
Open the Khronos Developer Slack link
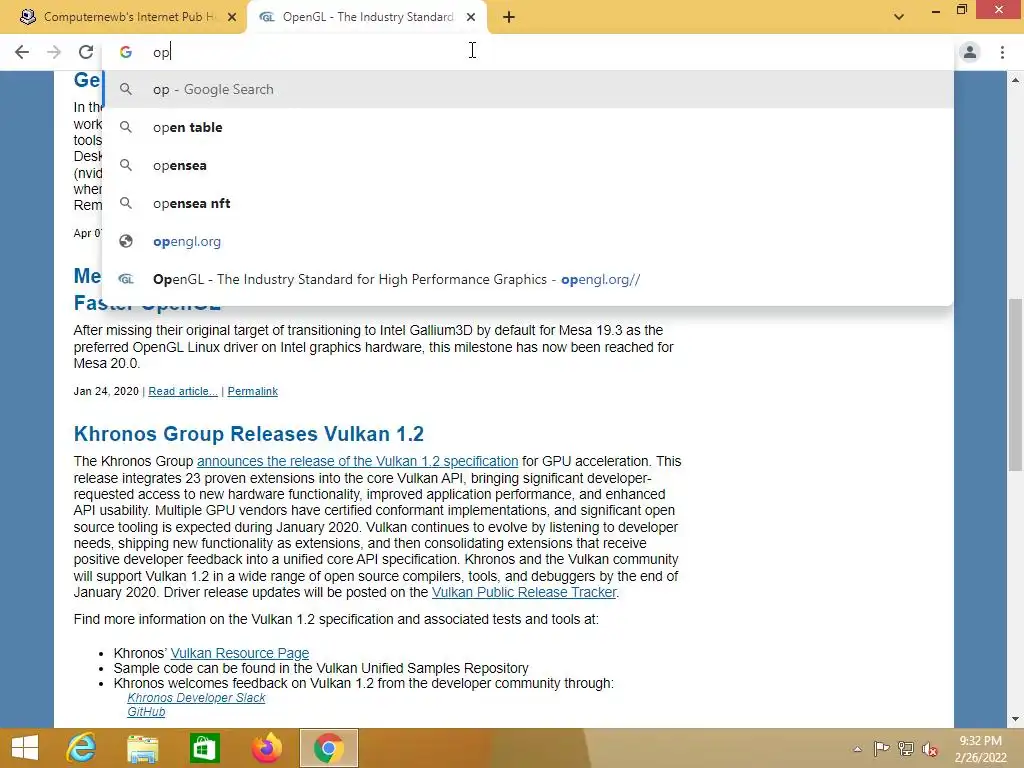click(196, 697)
